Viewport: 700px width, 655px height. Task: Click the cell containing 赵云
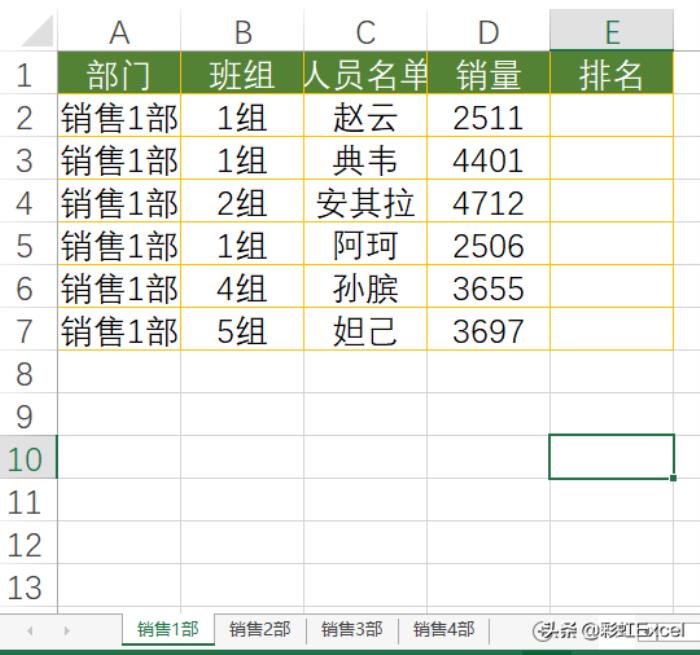point(365,118)
